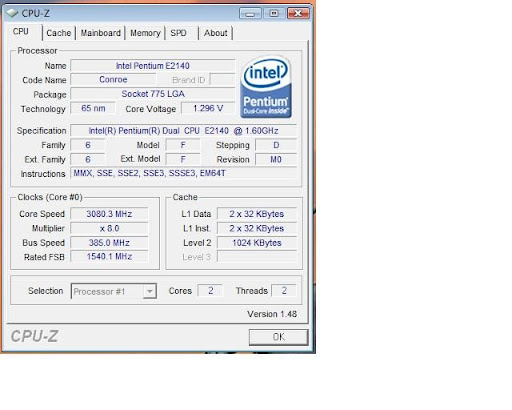
Task: Click the Level 2 value 1024 KBytes
Action: [x=257, y=243]
